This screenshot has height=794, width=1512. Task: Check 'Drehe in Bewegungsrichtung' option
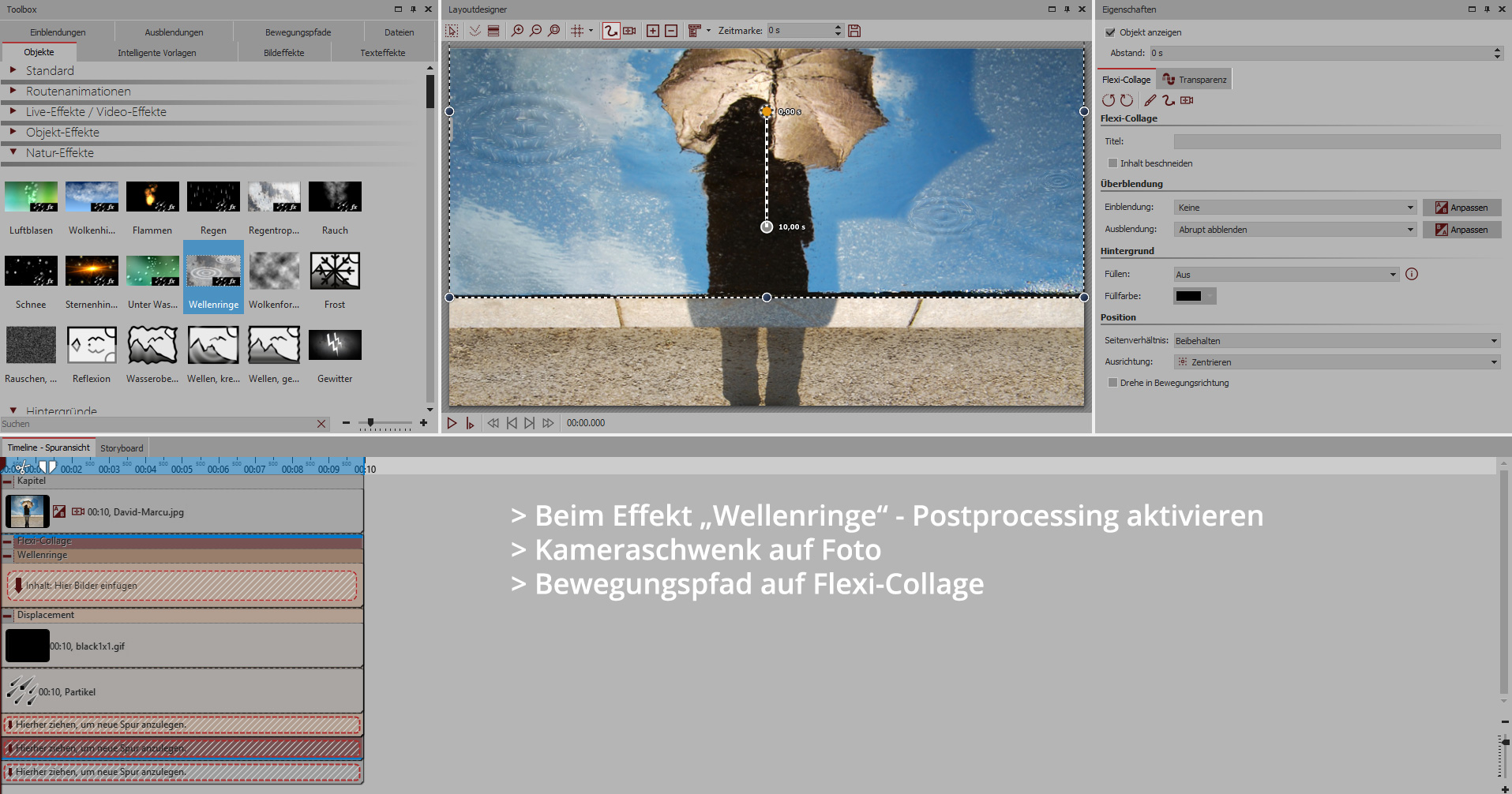point(1112,383)
